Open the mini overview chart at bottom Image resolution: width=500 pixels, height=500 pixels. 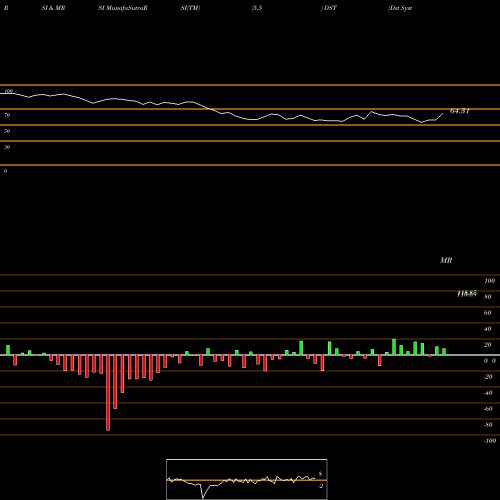247,479
